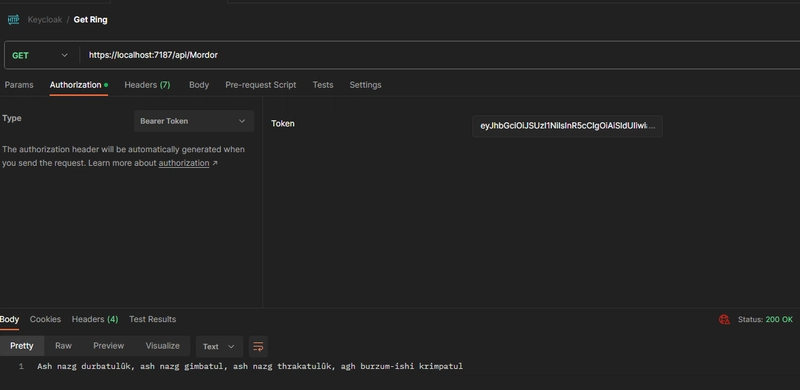The height and width of the screenshot is (390, 800).
Task: Toggle word wrap icon in response toolbar
Action: pos(258,347)
